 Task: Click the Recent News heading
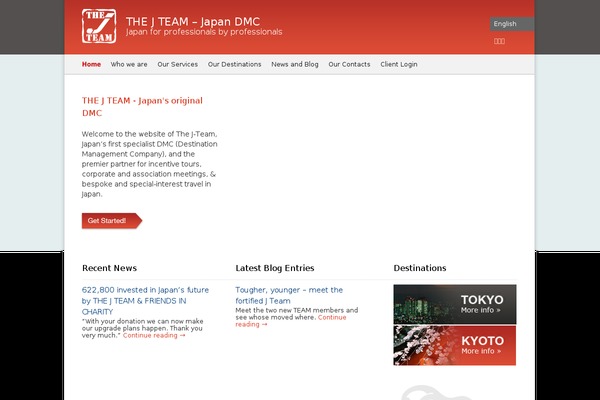click(109, 268)
